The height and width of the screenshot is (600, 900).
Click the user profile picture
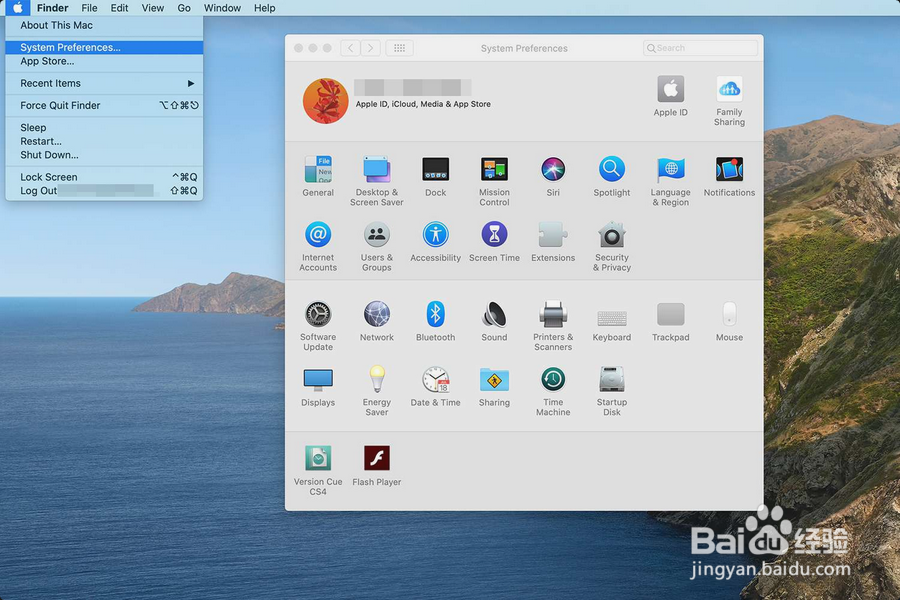point(325,101)
